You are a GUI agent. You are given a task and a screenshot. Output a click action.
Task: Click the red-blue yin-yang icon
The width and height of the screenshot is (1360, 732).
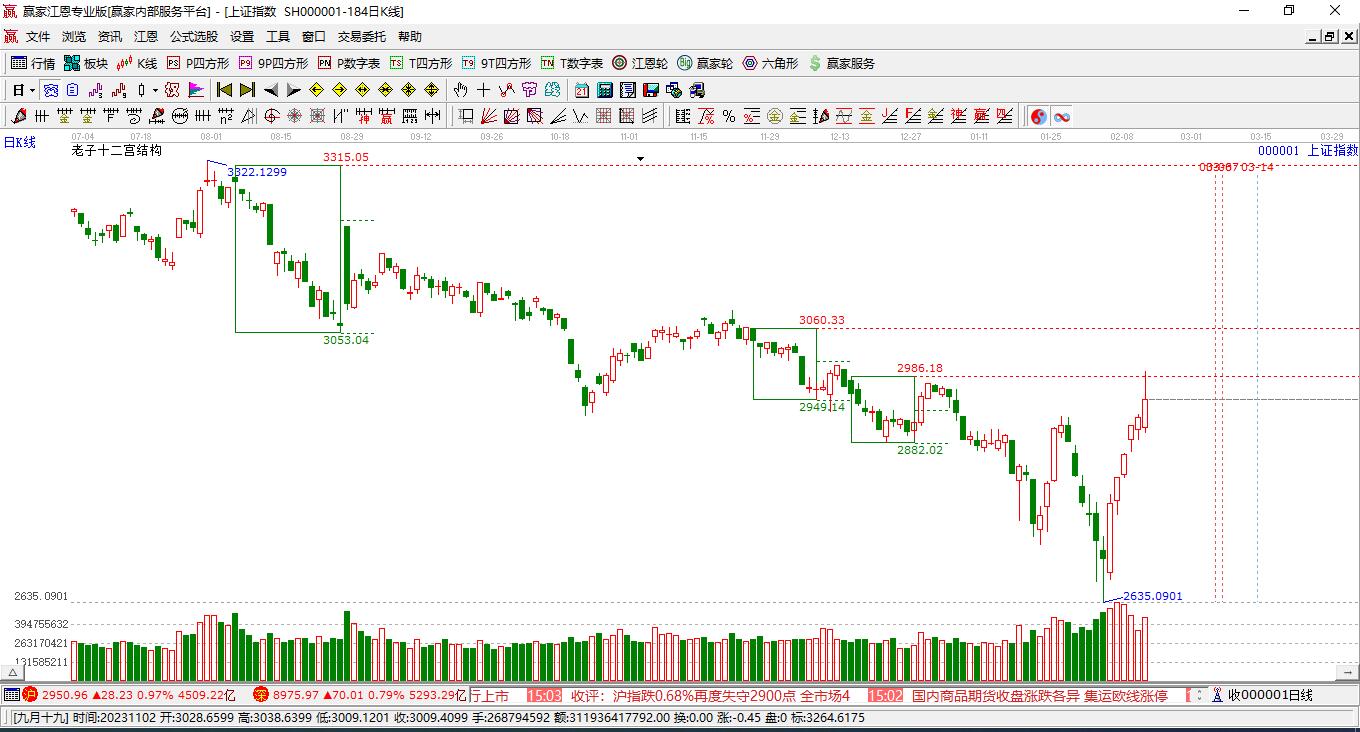coord(1039,116)
